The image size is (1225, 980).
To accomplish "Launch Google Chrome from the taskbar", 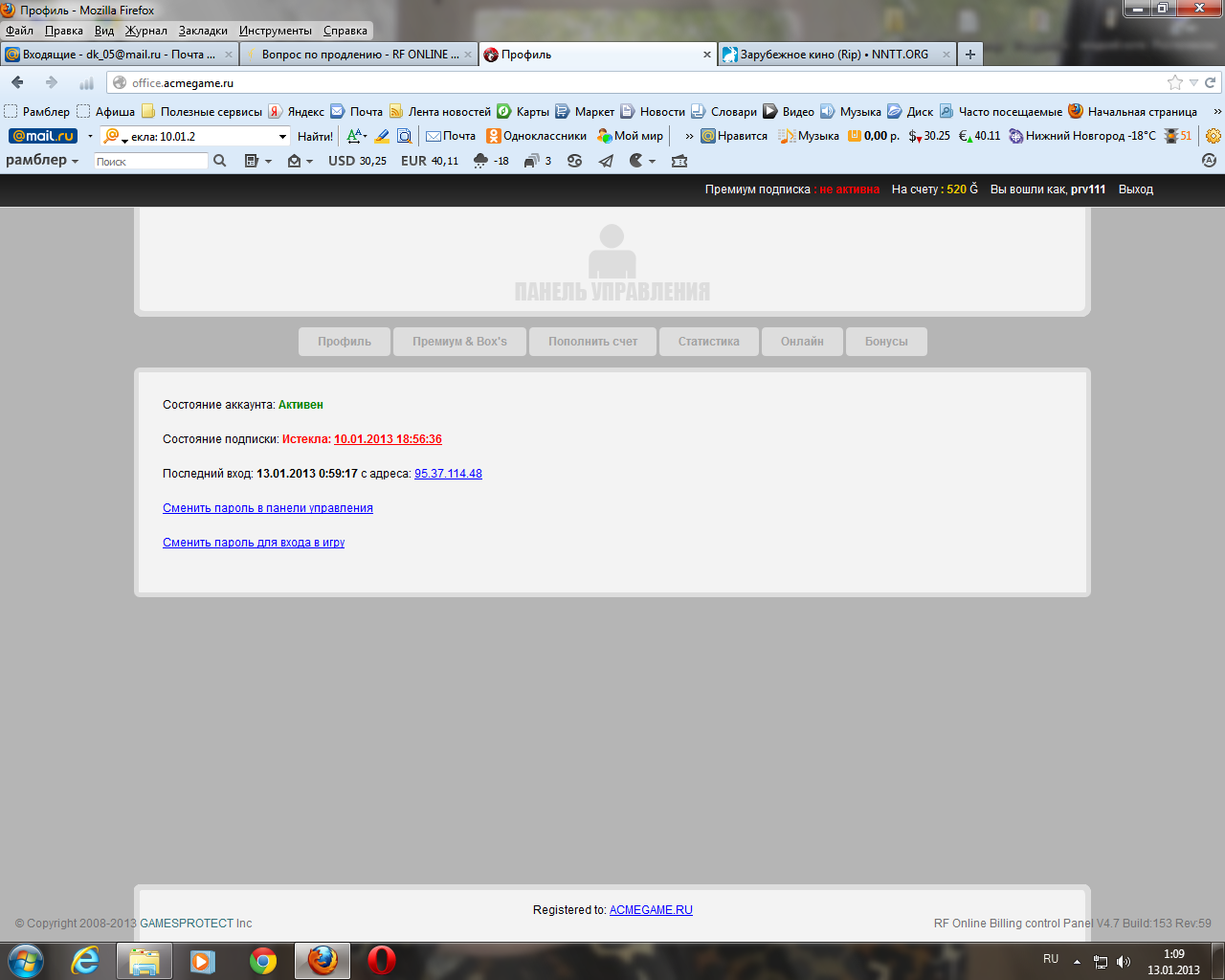I will (x=263, y=961).
